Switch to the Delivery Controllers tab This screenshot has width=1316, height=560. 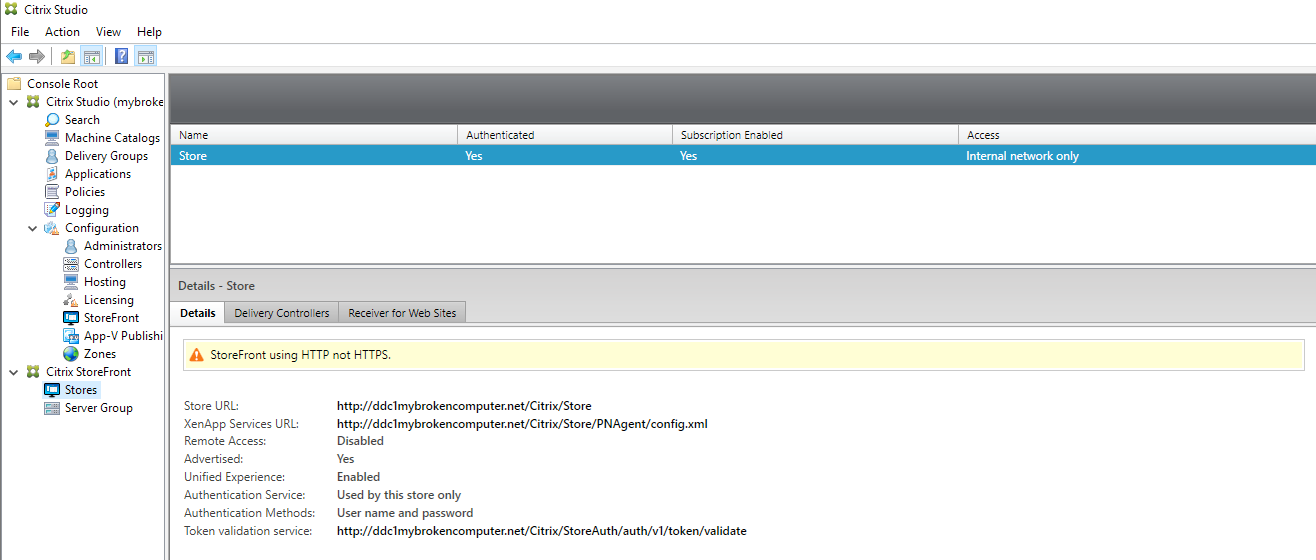(281, 313)
